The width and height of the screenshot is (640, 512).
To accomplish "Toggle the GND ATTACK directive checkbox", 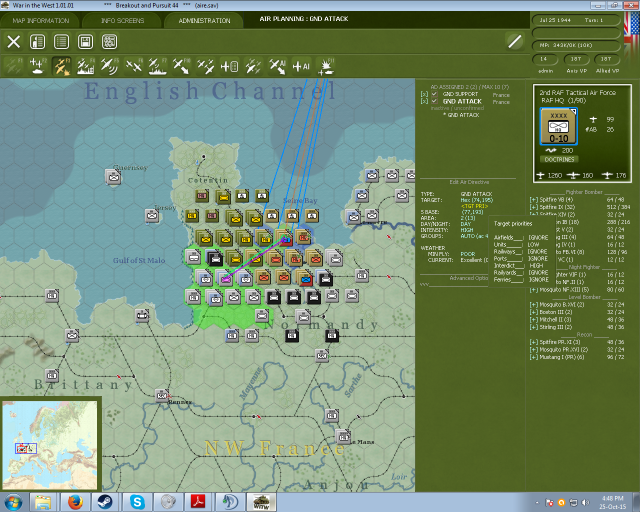I will tap(434, 101).
